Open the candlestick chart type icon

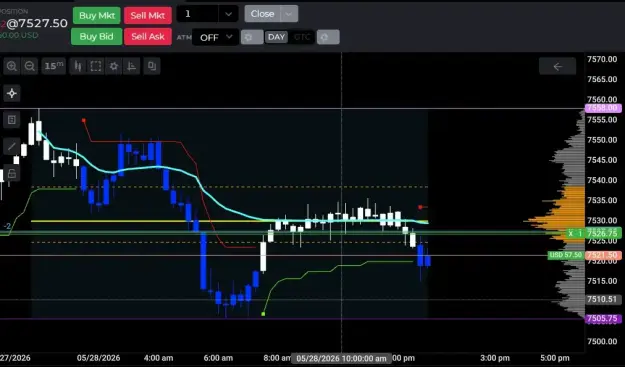78,66
